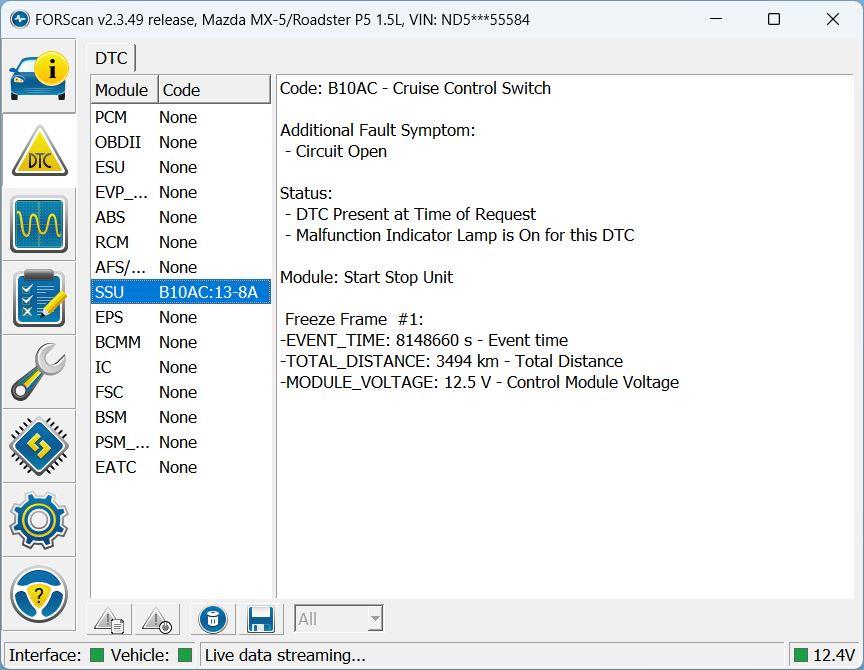Select the FSC module row
Image resolution: width=864 pixels, height=670 pixels.
[181, 392]
